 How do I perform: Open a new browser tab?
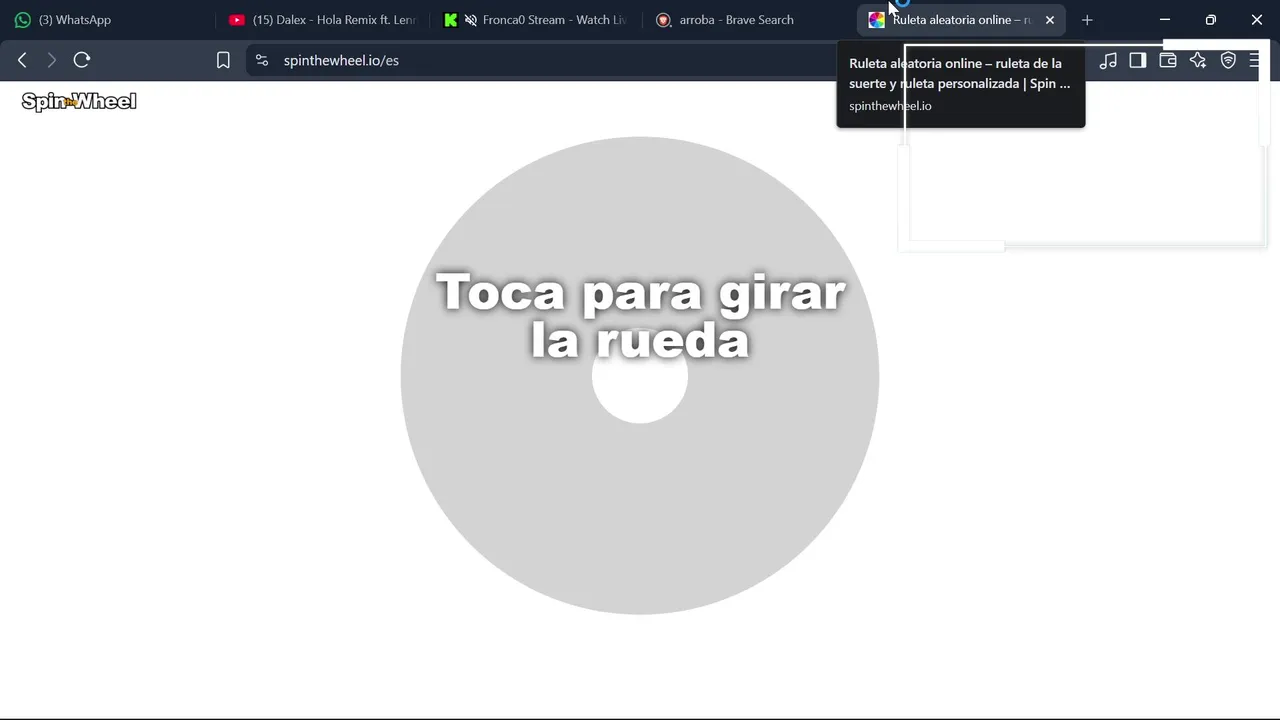pos(1087,20)
